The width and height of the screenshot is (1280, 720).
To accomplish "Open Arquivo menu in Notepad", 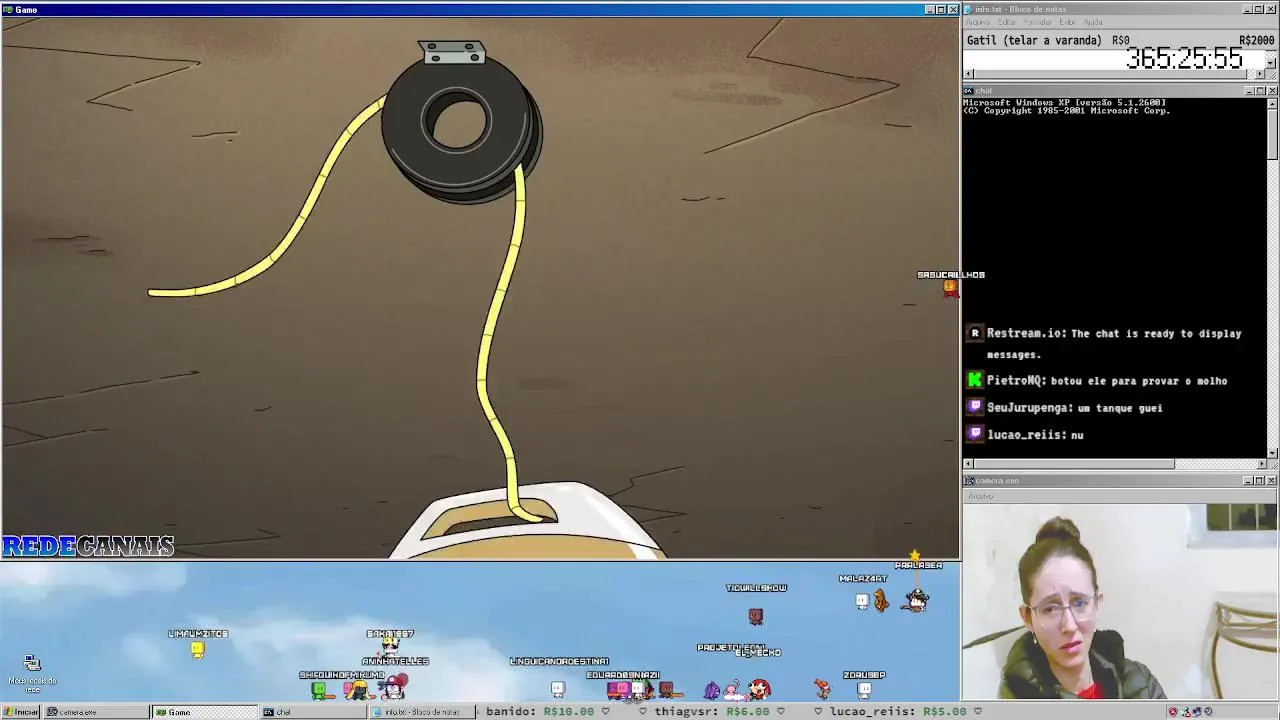I will click(x=978, y=22).
